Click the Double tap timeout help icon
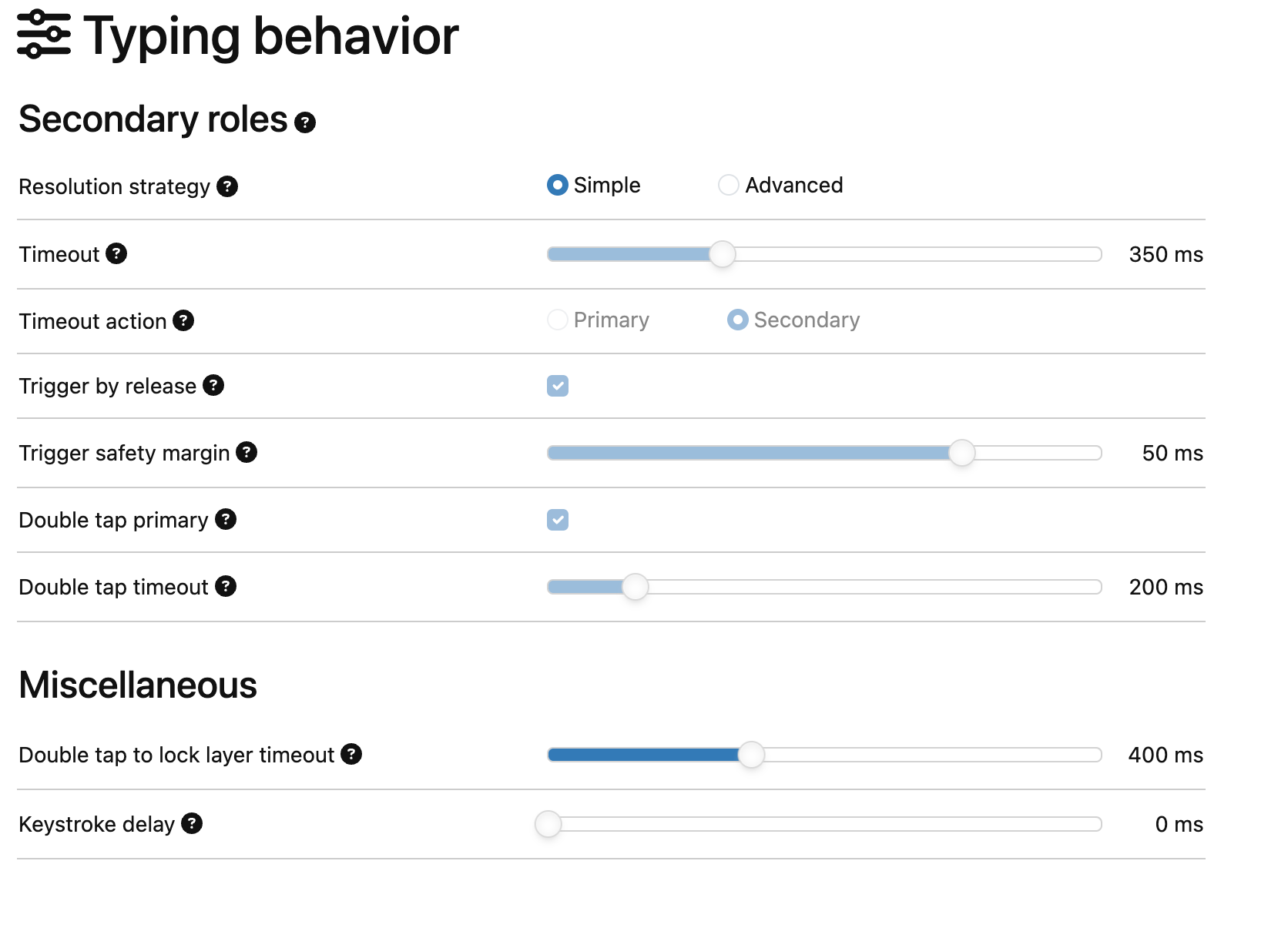This screenshot has height=938, width=1288. pyautogui.click(x=226, y=586)
